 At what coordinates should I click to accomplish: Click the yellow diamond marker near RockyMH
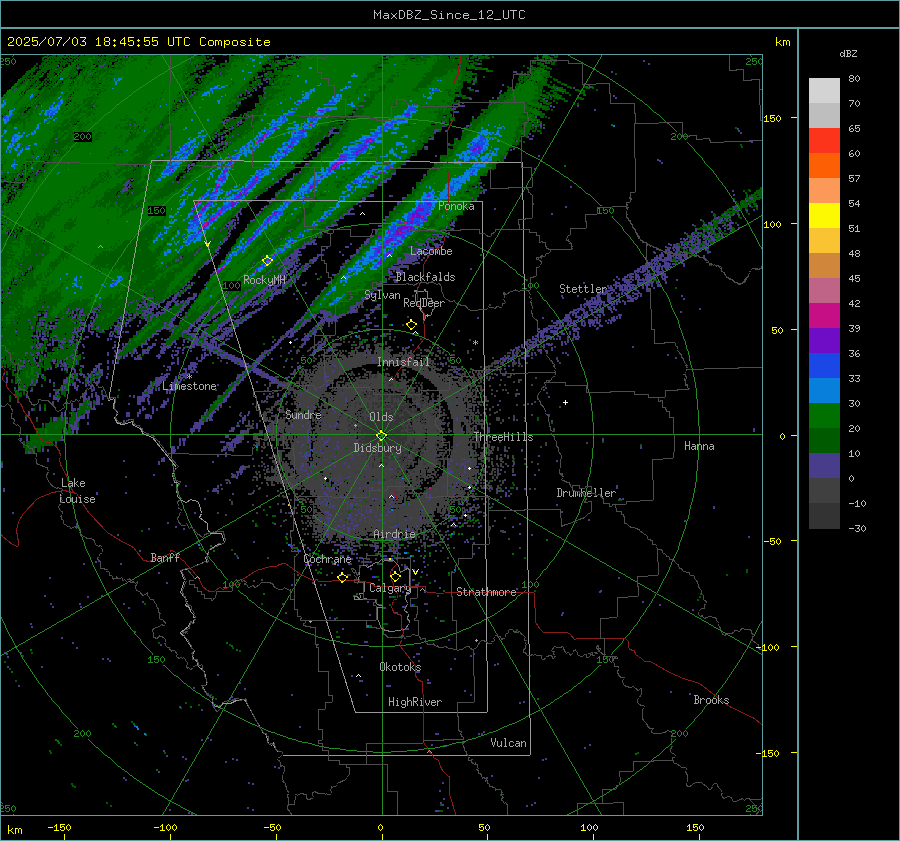pos(267,261)
